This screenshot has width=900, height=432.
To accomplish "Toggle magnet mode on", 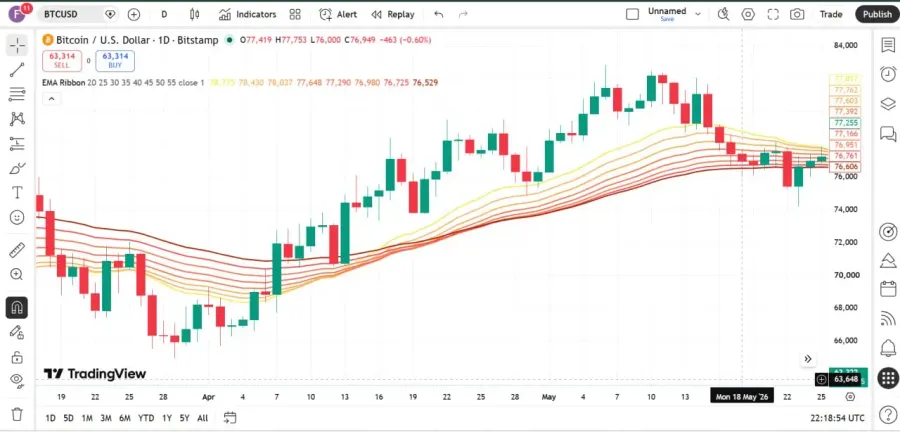I will [17, 308].
